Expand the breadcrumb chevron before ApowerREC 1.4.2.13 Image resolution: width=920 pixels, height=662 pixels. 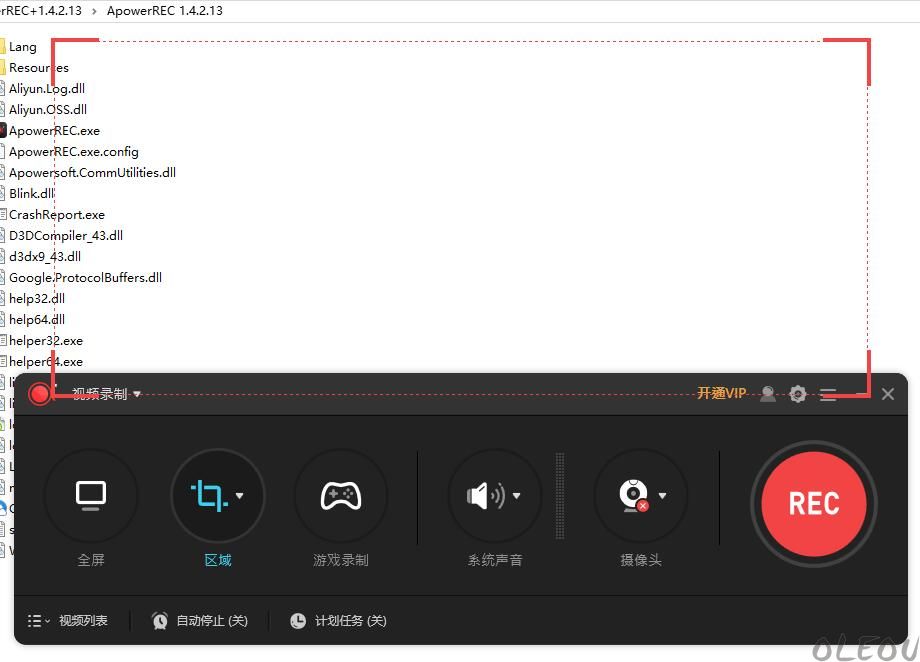[94, 11]
